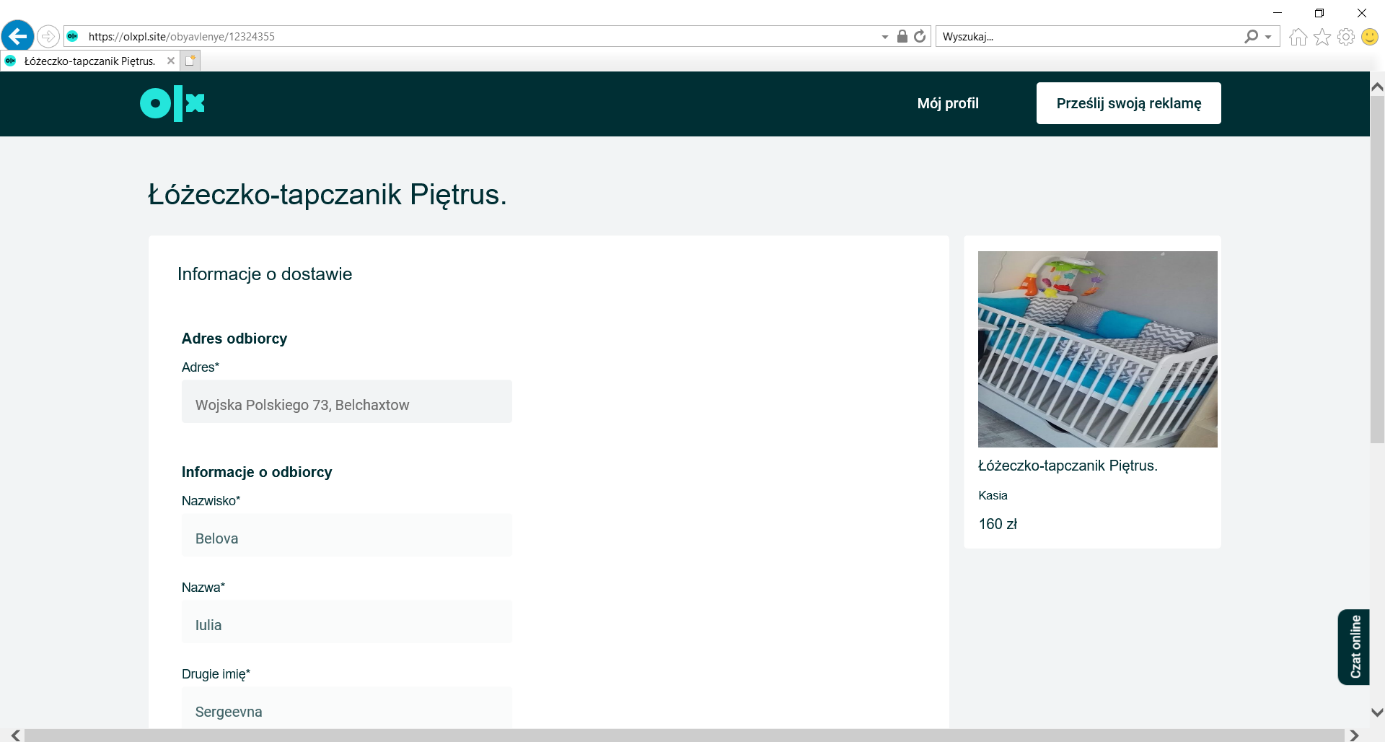Click the browser back arrow button
The width and height of the screenshot is (1385, 742).
(18, 37)
